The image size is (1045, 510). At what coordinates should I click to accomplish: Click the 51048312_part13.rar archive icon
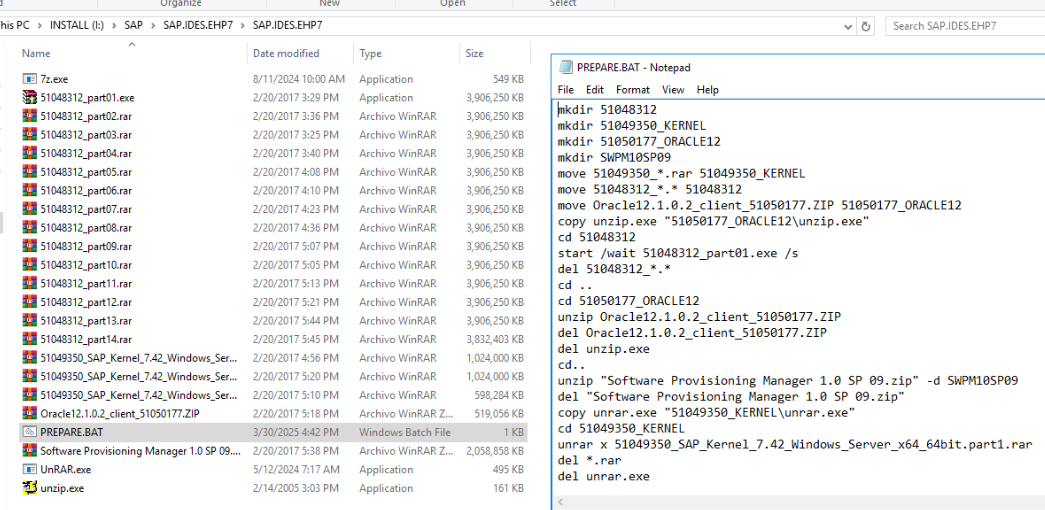(x=29, y=321)
